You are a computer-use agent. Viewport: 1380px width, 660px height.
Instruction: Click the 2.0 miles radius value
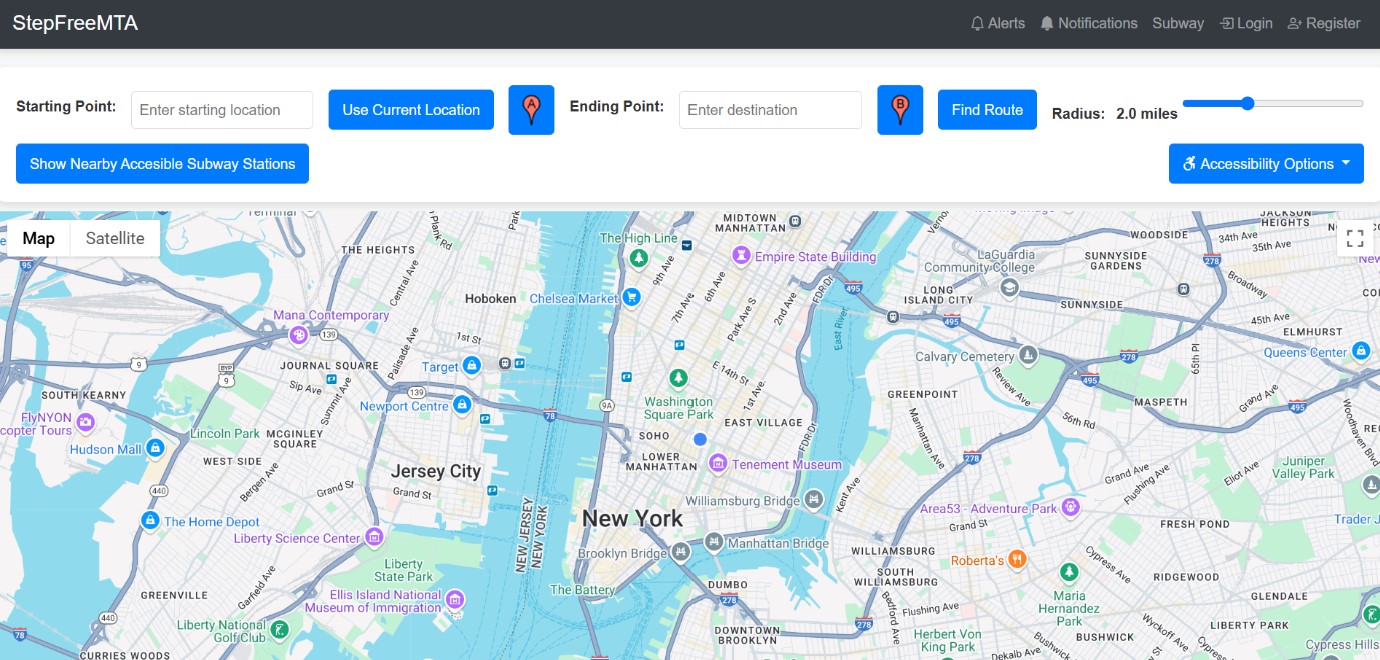(x=1147, y=114)
